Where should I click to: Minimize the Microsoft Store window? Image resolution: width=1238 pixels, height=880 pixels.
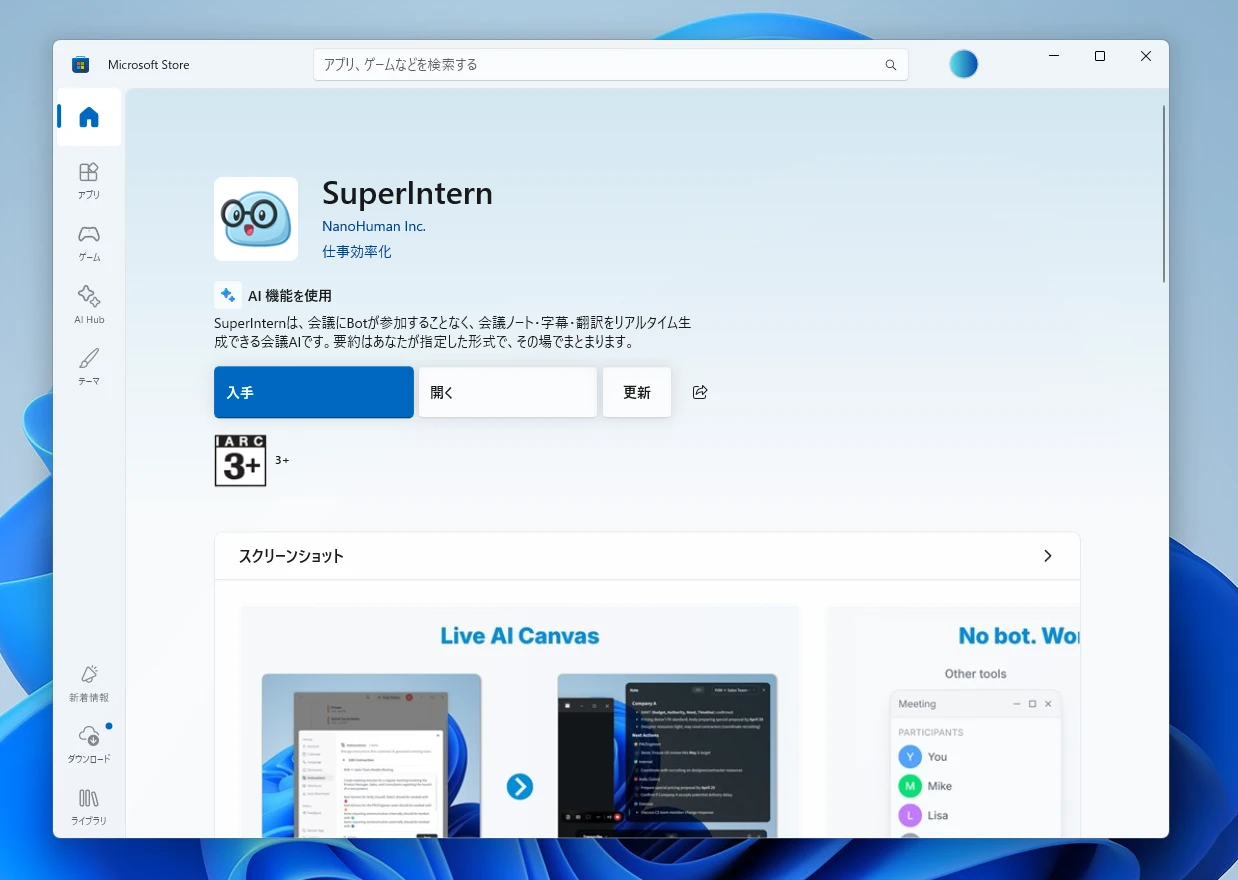(1054, 57)
